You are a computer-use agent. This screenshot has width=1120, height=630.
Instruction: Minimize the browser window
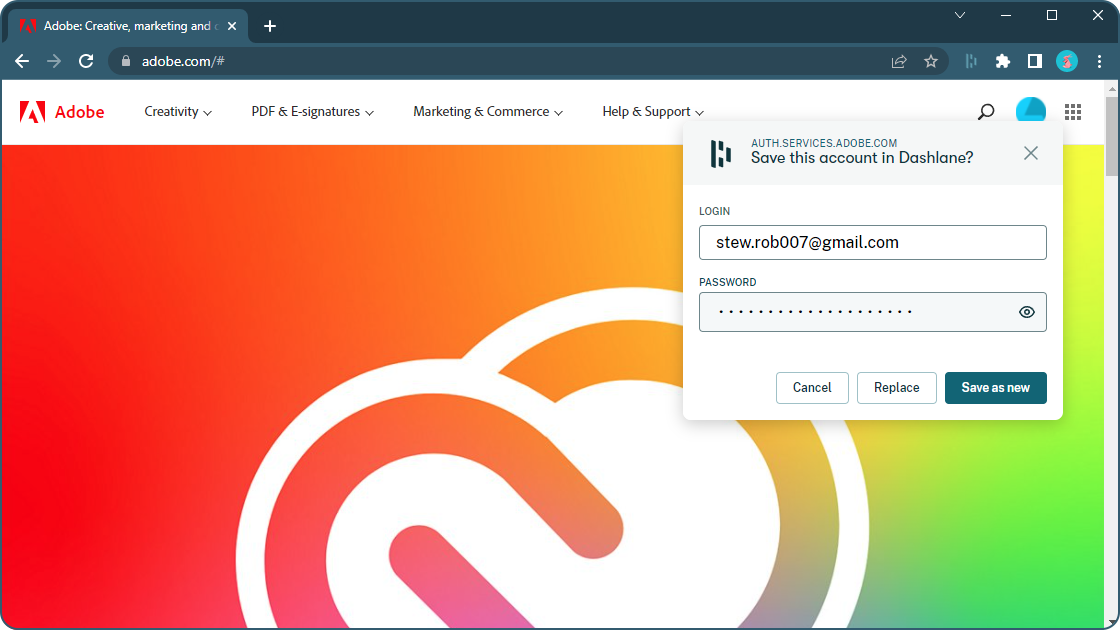1006,15
